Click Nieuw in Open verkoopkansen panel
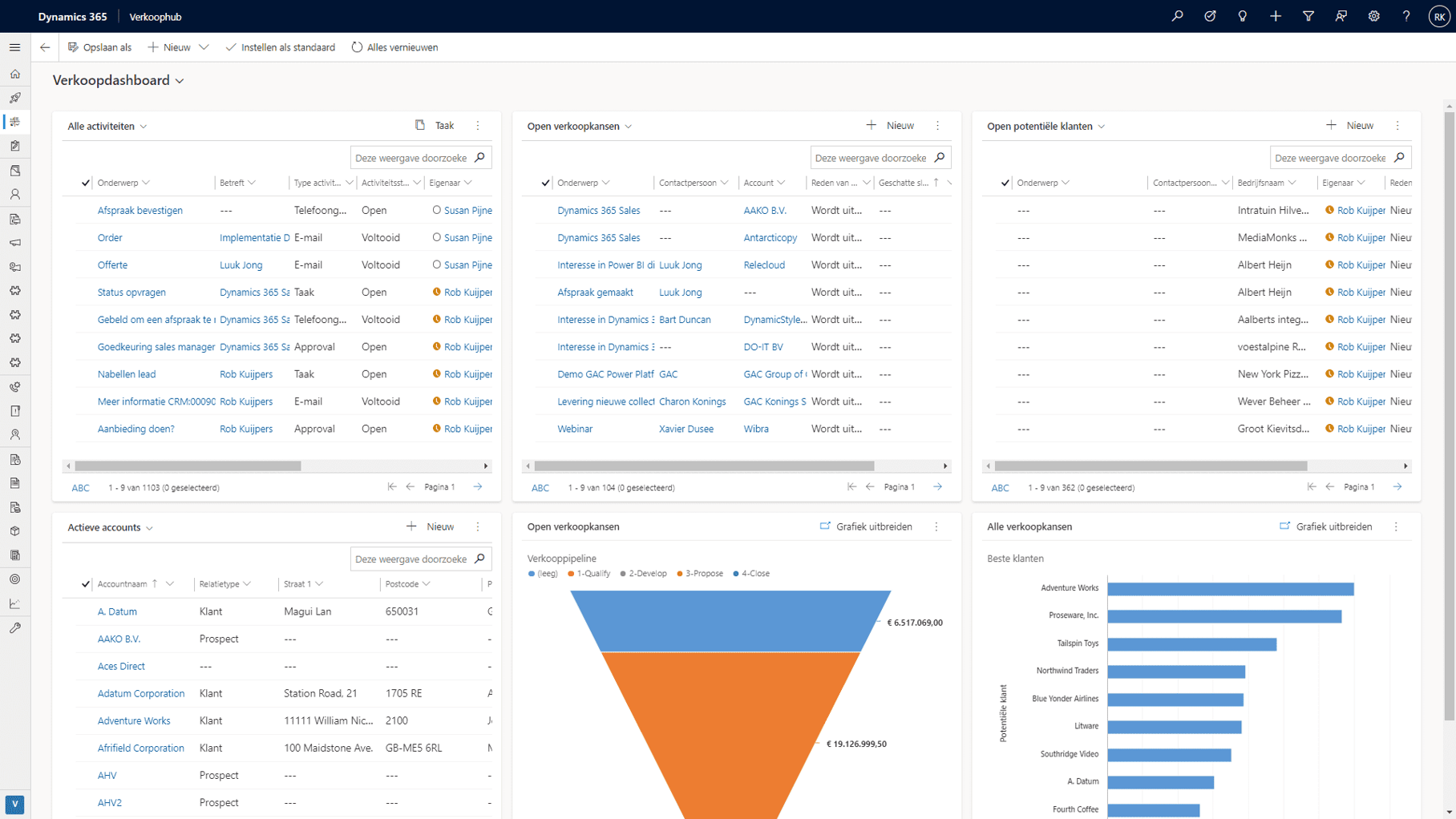The image size is (1456, 819). 890,126
